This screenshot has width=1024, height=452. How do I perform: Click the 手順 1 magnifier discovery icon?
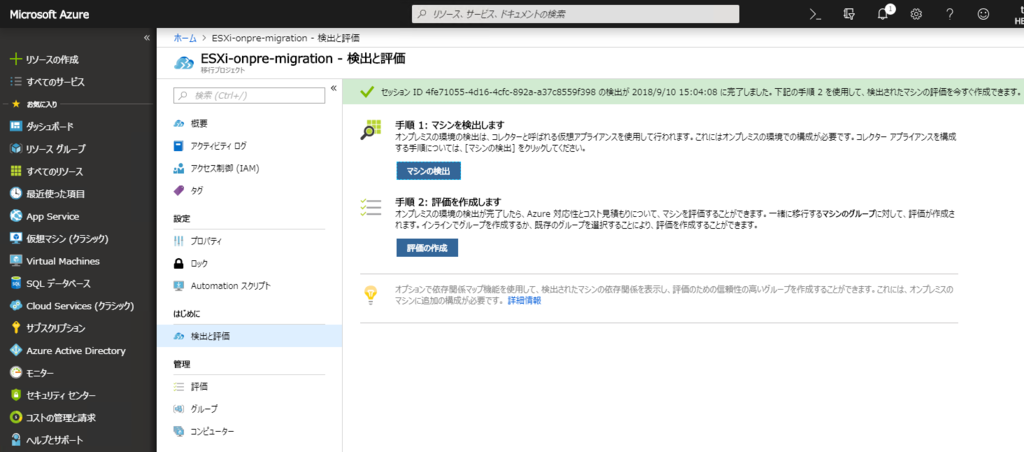pyautogui.click(x=370, y=130)
